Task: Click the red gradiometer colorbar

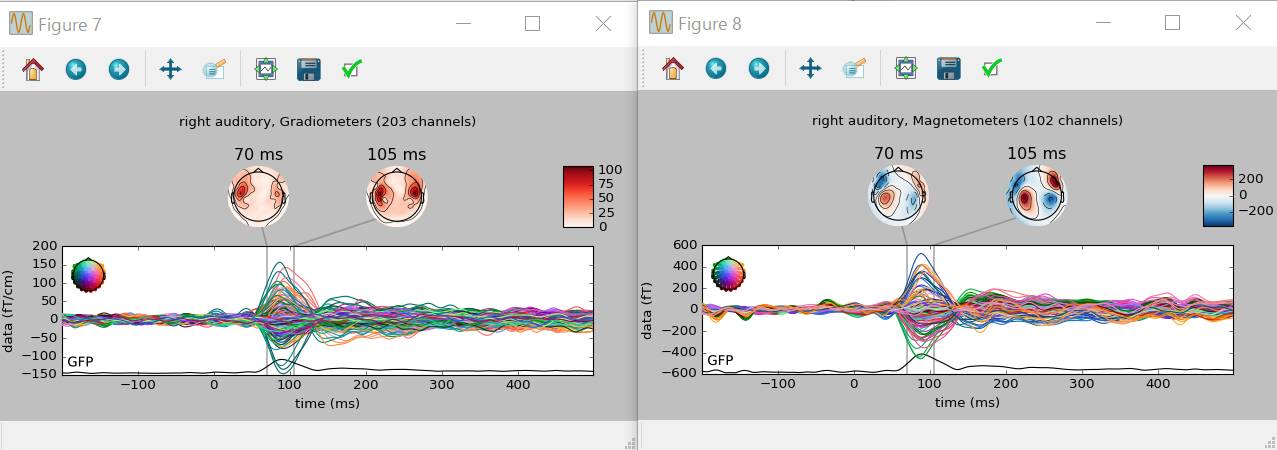Action: point(577,197)
